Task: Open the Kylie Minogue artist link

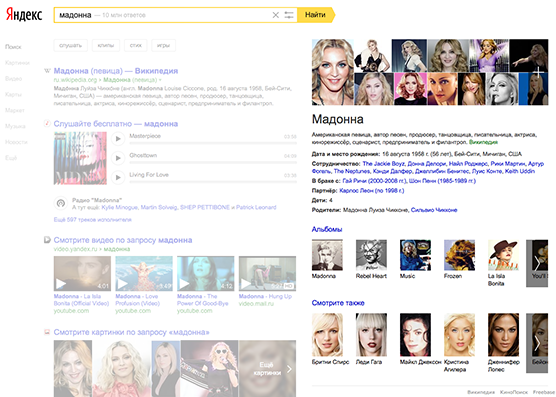Action: pos(119,207)
